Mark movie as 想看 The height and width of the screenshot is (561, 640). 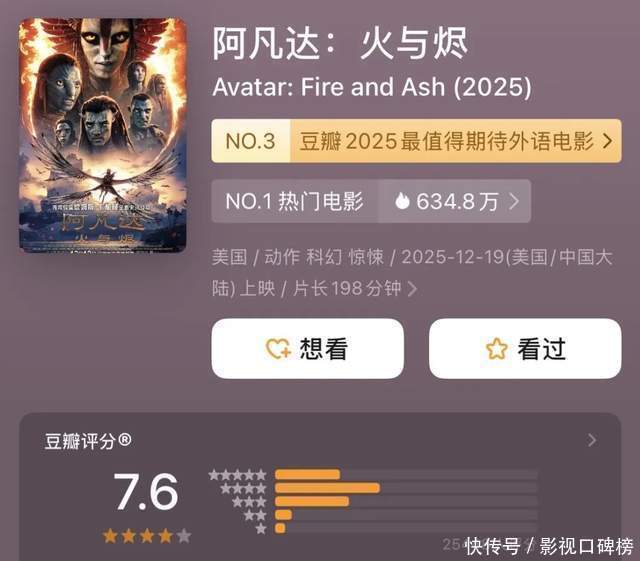(307, 349)
